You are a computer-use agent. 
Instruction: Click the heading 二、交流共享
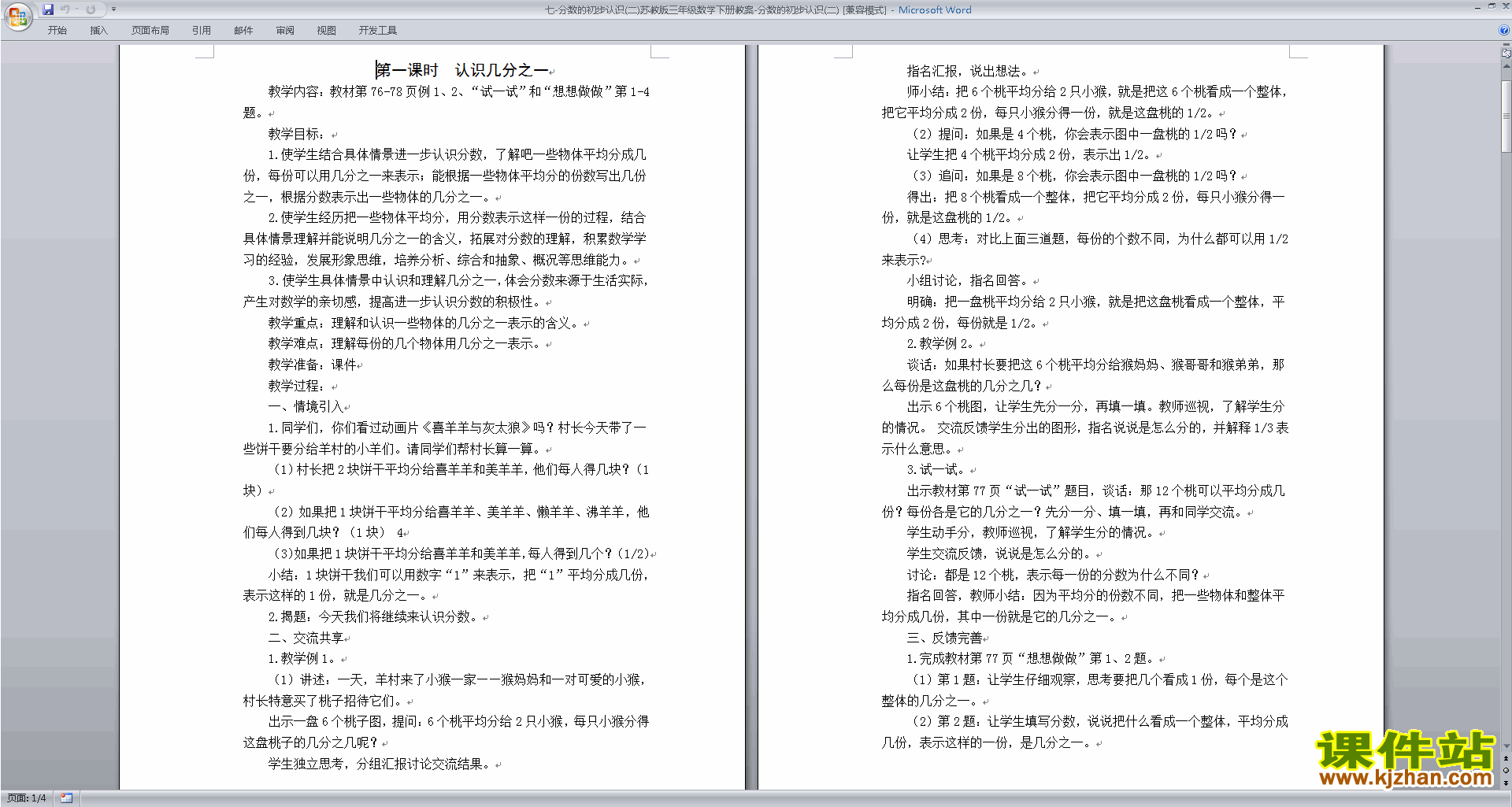tap(306, 638)
